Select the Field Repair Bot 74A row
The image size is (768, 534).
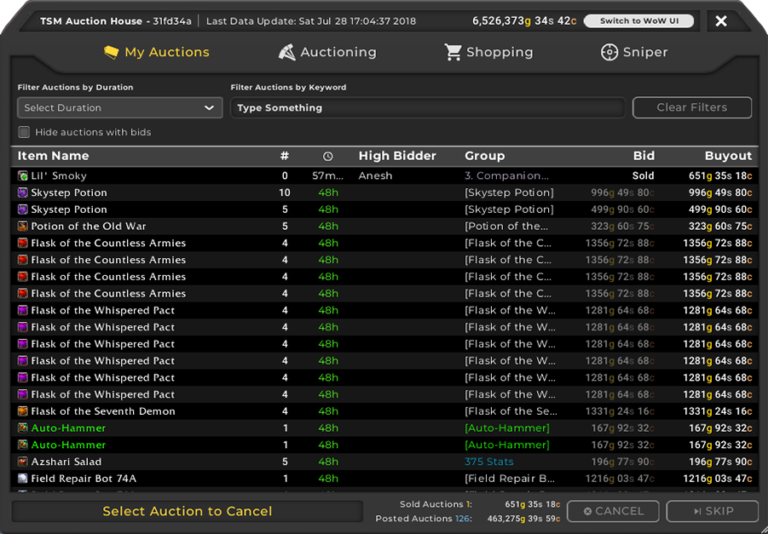pos(384,479)
